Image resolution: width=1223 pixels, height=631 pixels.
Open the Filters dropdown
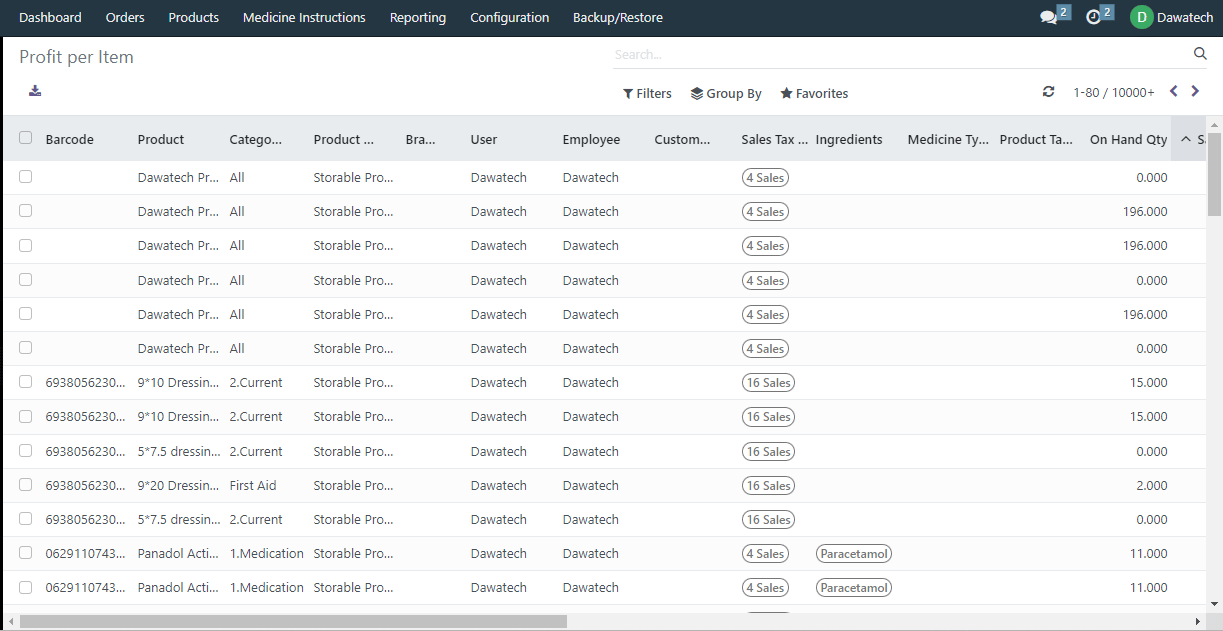coord(647,93)
